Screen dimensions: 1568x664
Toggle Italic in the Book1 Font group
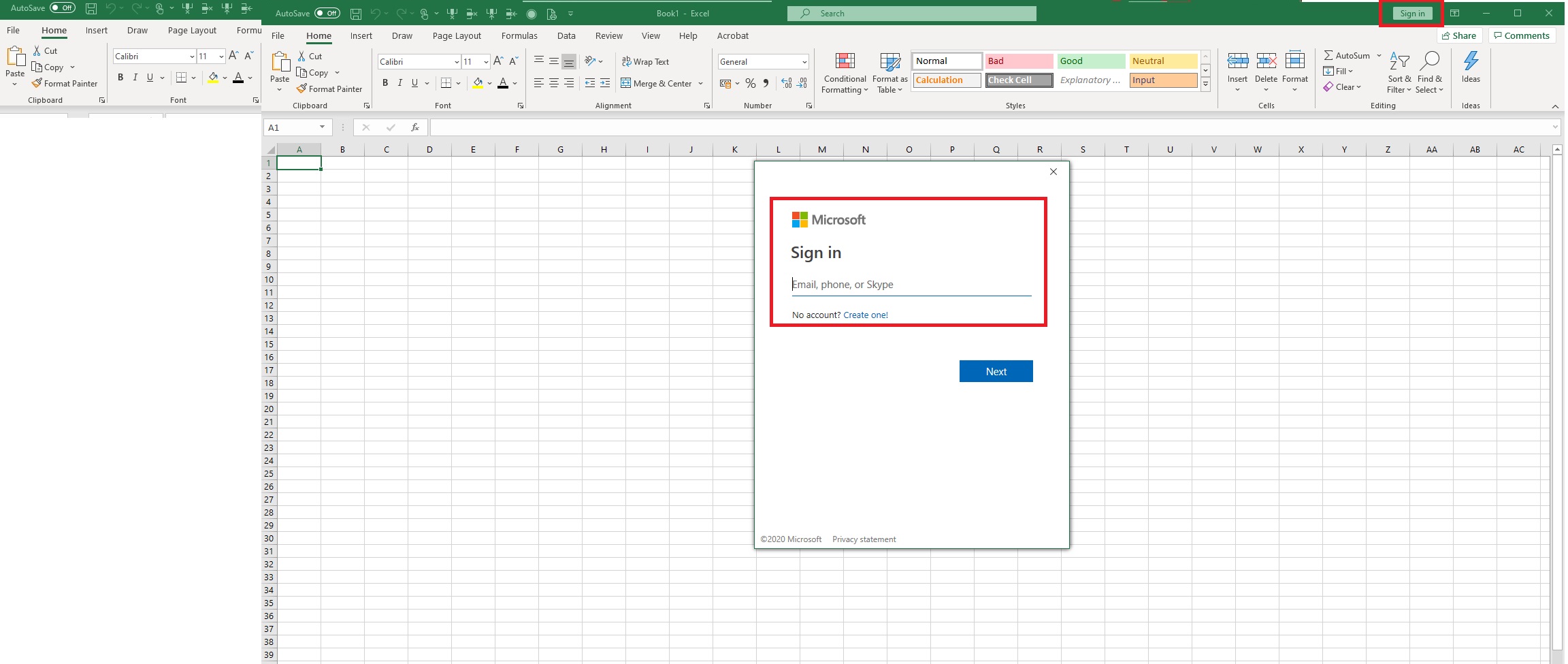point(399,83)
